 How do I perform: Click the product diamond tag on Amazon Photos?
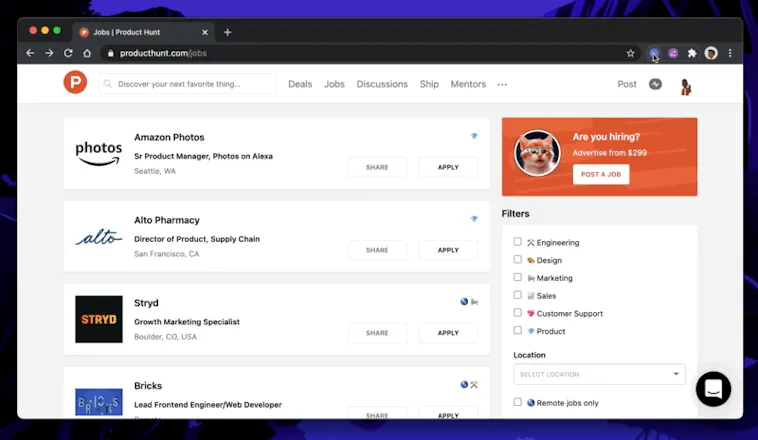[x=474, y=136]
